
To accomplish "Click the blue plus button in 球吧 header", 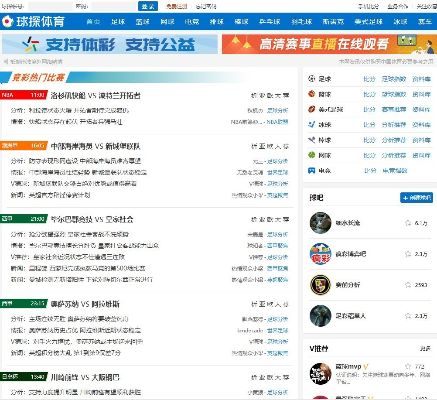I will (416, 198).
